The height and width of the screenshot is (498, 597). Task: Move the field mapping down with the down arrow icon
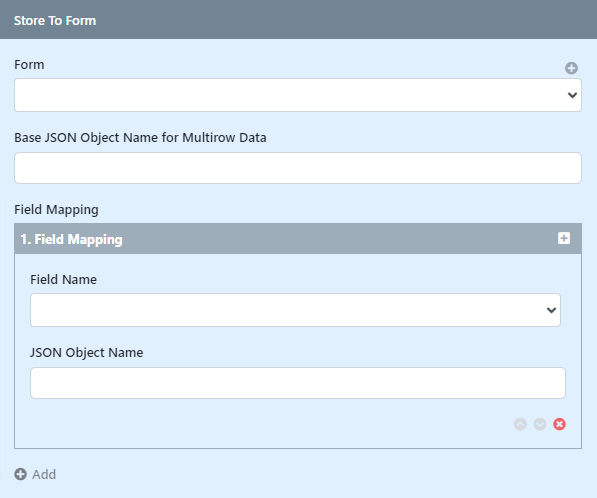tap(540, 424)
